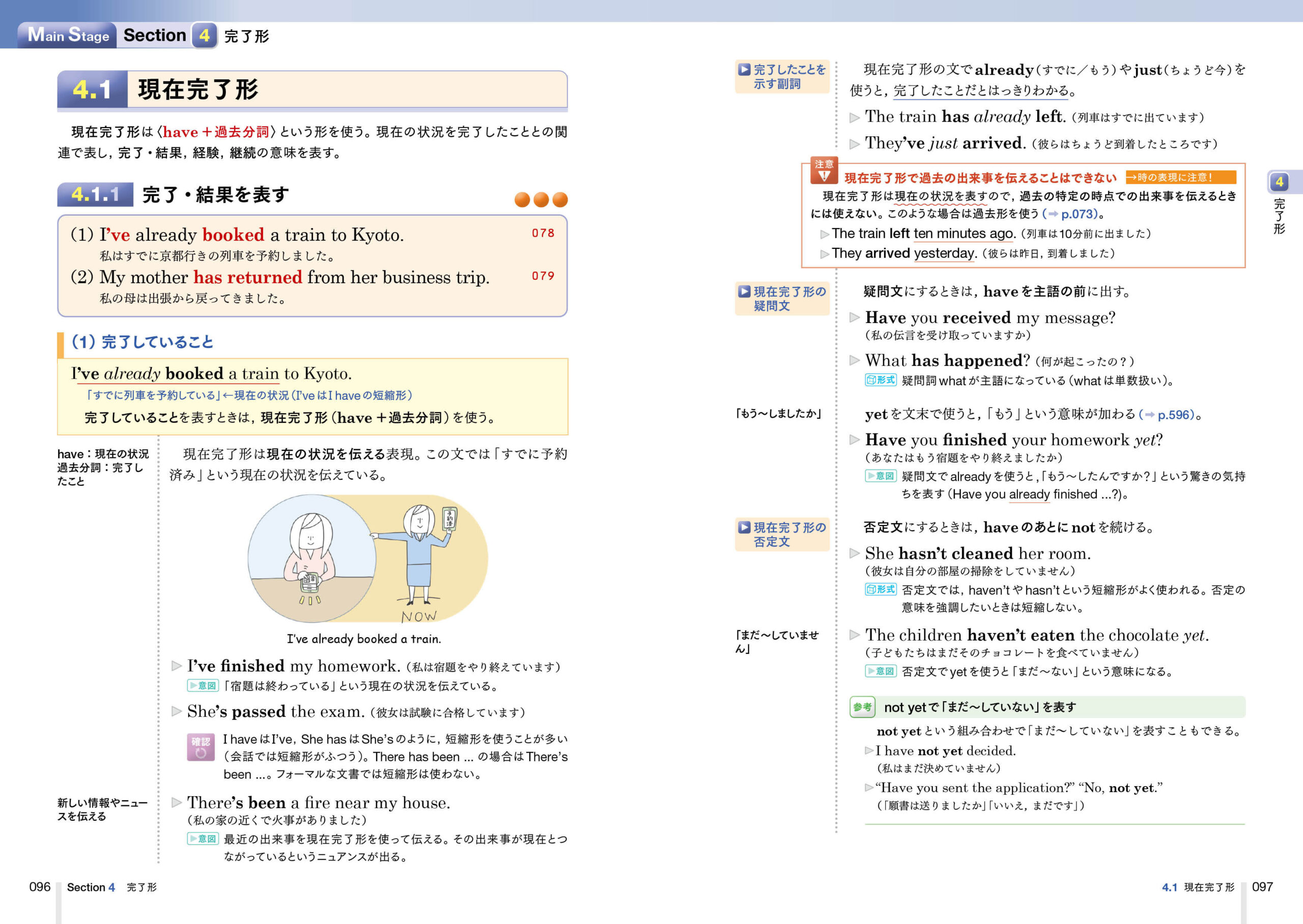Click the bullet before "Have you received my message?"
This screenshot has width=1303, height=924.
[x=855, y=317]
